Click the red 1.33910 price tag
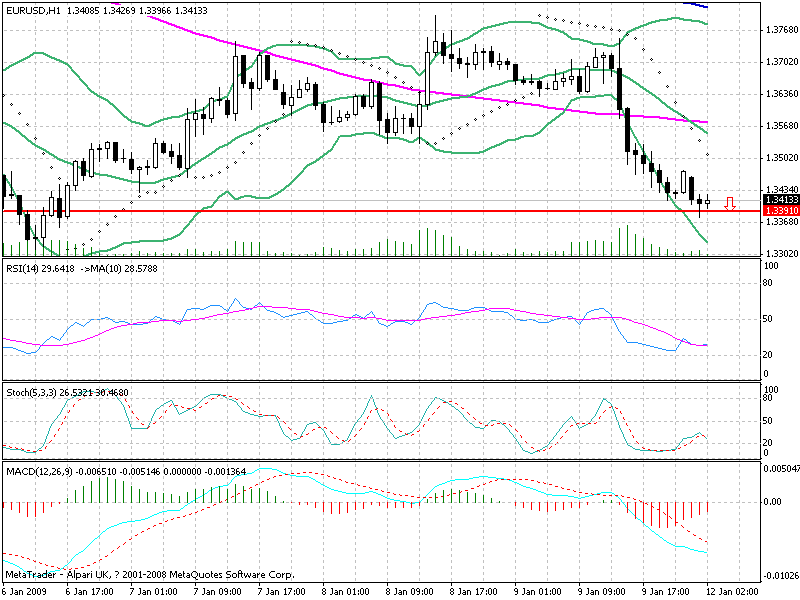Screen dimensions: 800x600 tap(781, 211)
